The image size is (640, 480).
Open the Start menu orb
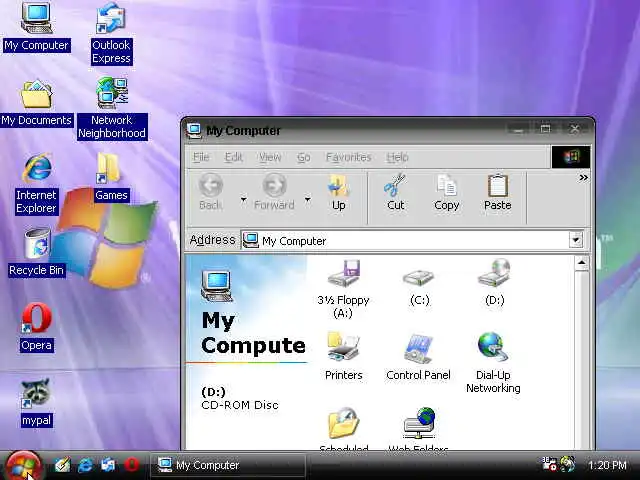(x=23, y=466)
